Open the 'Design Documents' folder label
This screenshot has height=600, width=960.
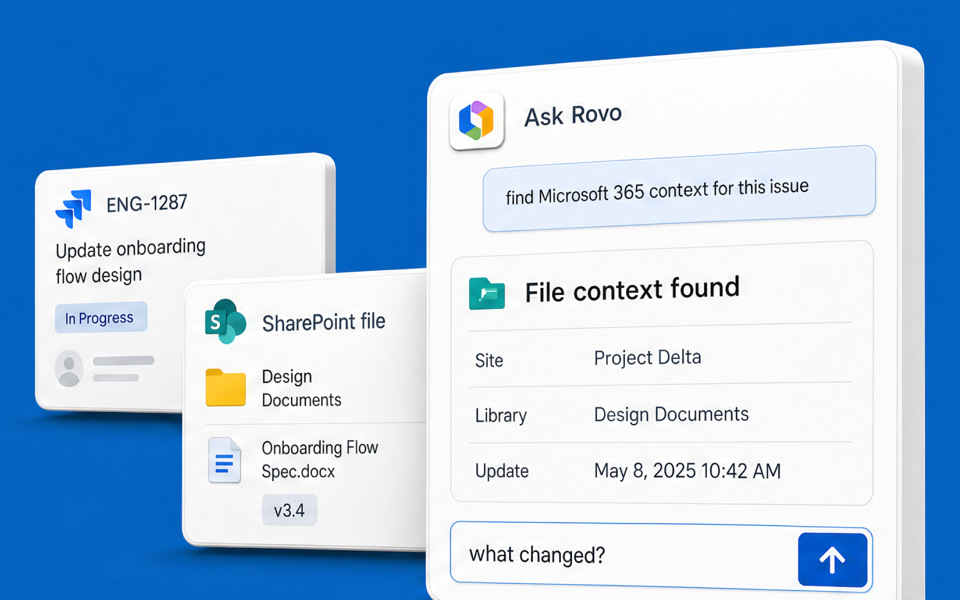301,388
